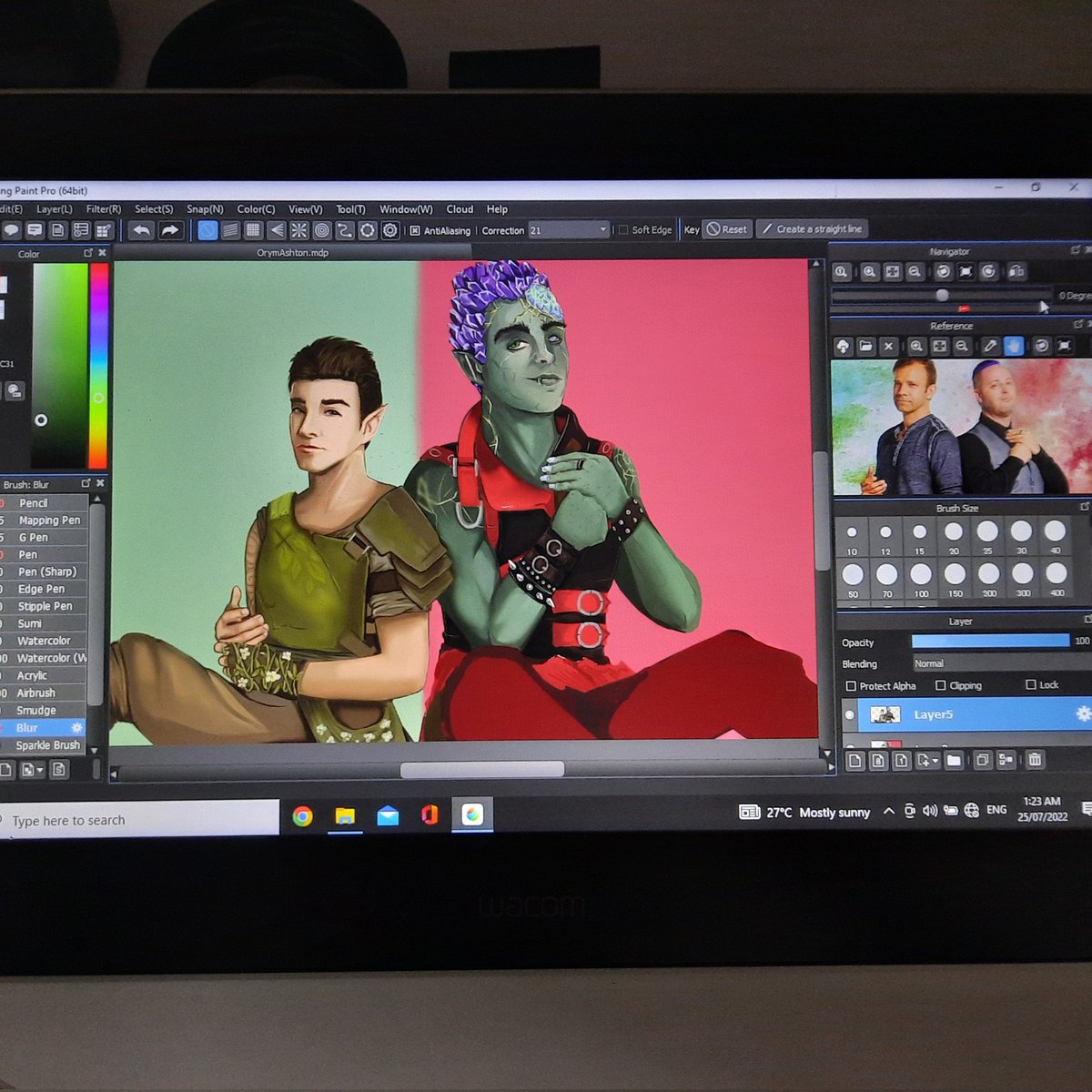This screenshot has height=1092, width=1092.
Task: Click the Undo arrow in the toolbar
Action: coord(141,230)
